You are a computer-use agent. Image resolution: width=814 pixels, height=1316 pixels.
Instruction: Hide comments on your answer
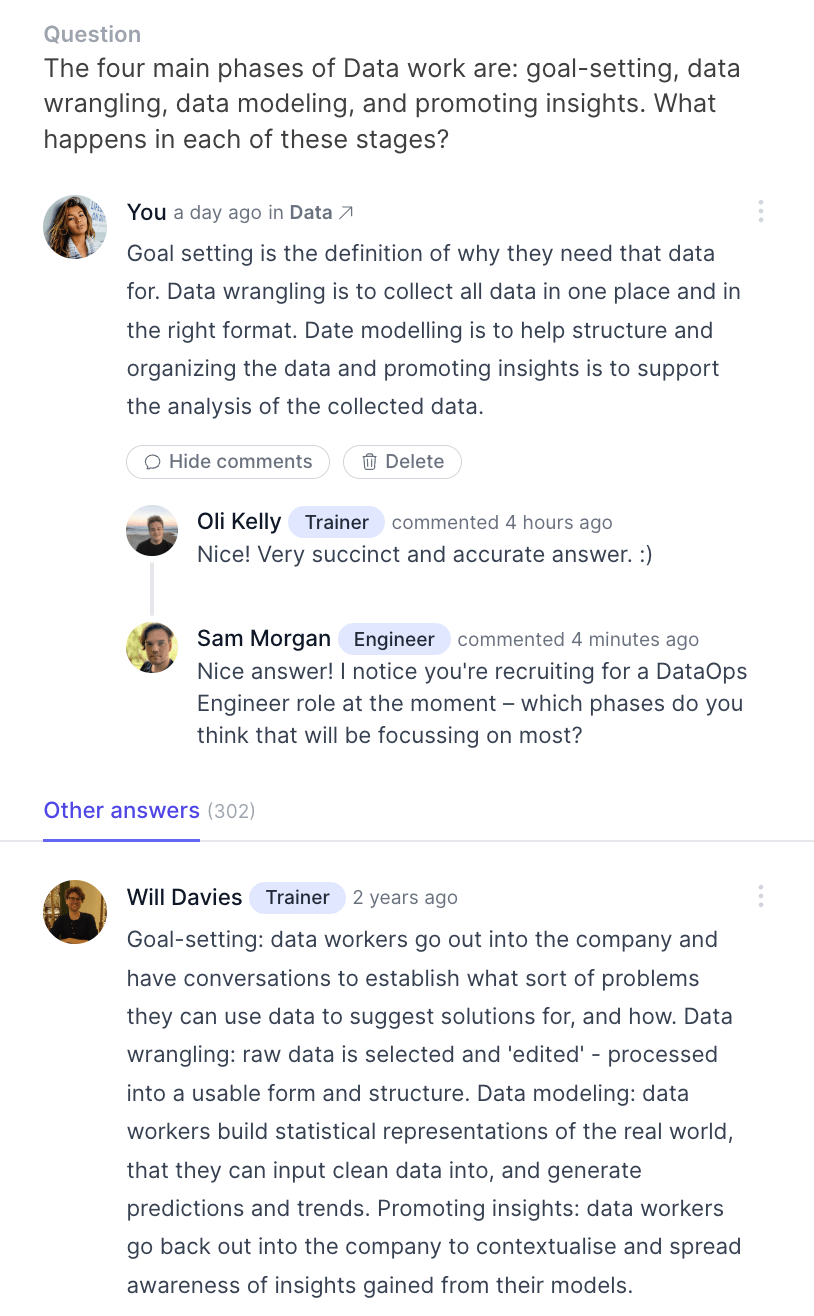coord(228,461)
